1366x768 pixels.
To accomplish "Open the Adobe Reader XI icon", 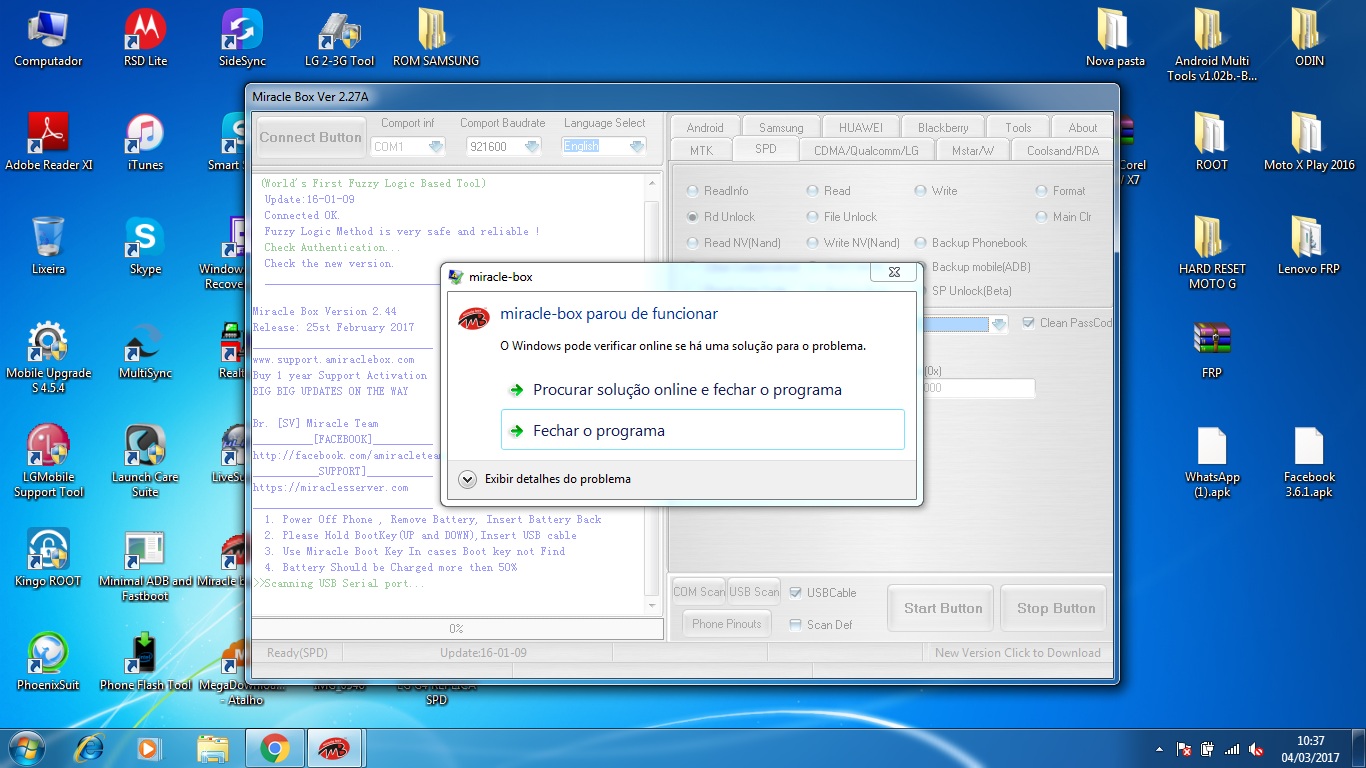I will [x=48, y=142].
